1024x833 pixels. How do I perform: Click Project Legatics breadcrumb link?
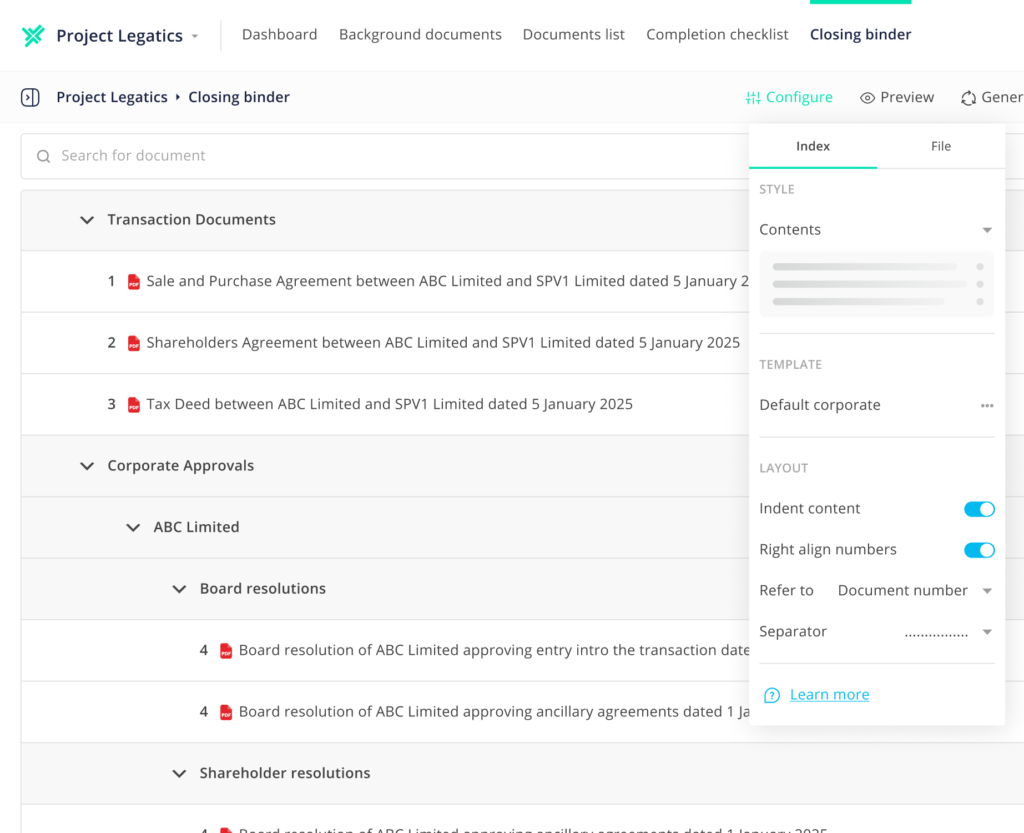[x=112, y=97]
